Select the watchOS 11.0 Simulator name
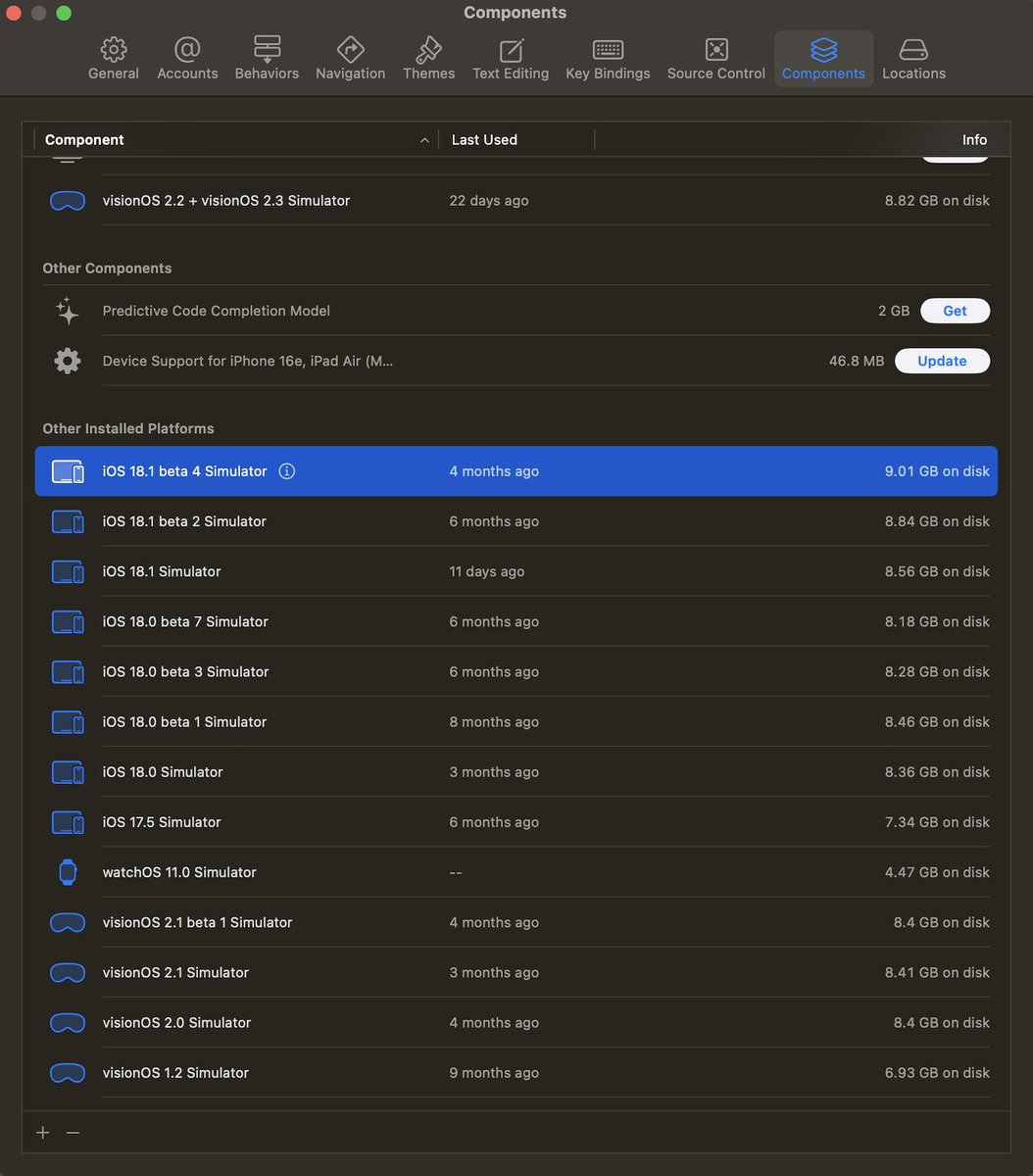 179,872
